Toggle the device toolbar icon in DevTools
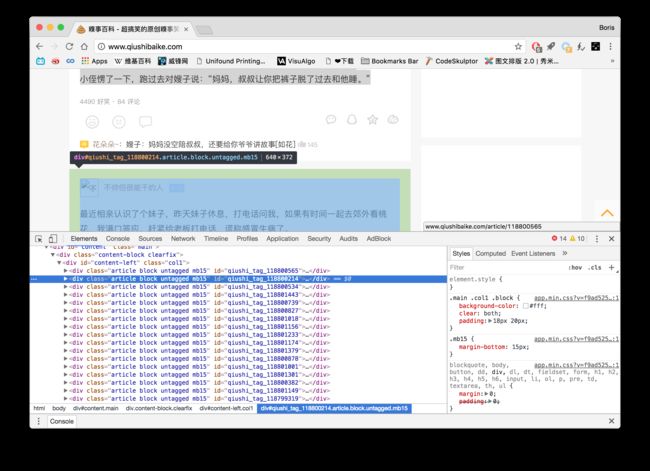Image resolution: width=650 pixels, height=471 pixels. tap(53, 239)
